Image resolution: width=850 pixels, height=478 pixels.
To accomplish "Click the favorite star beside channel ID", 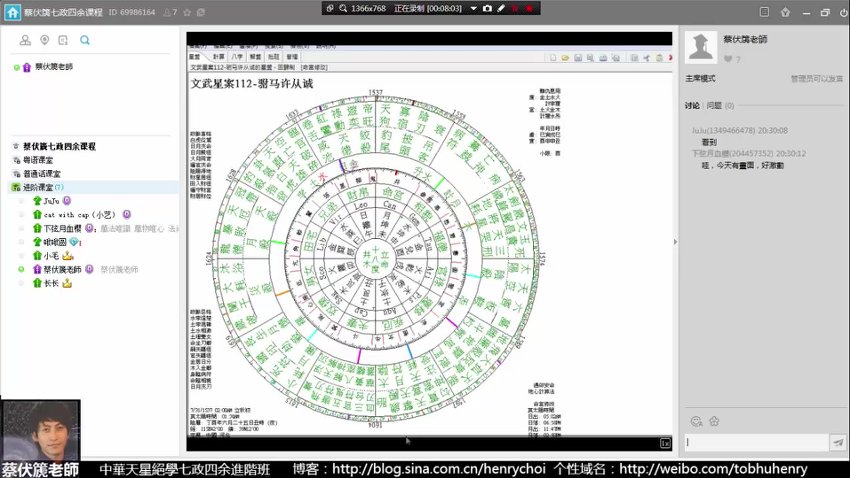I will pyautogui.click(x=187, y=12).
